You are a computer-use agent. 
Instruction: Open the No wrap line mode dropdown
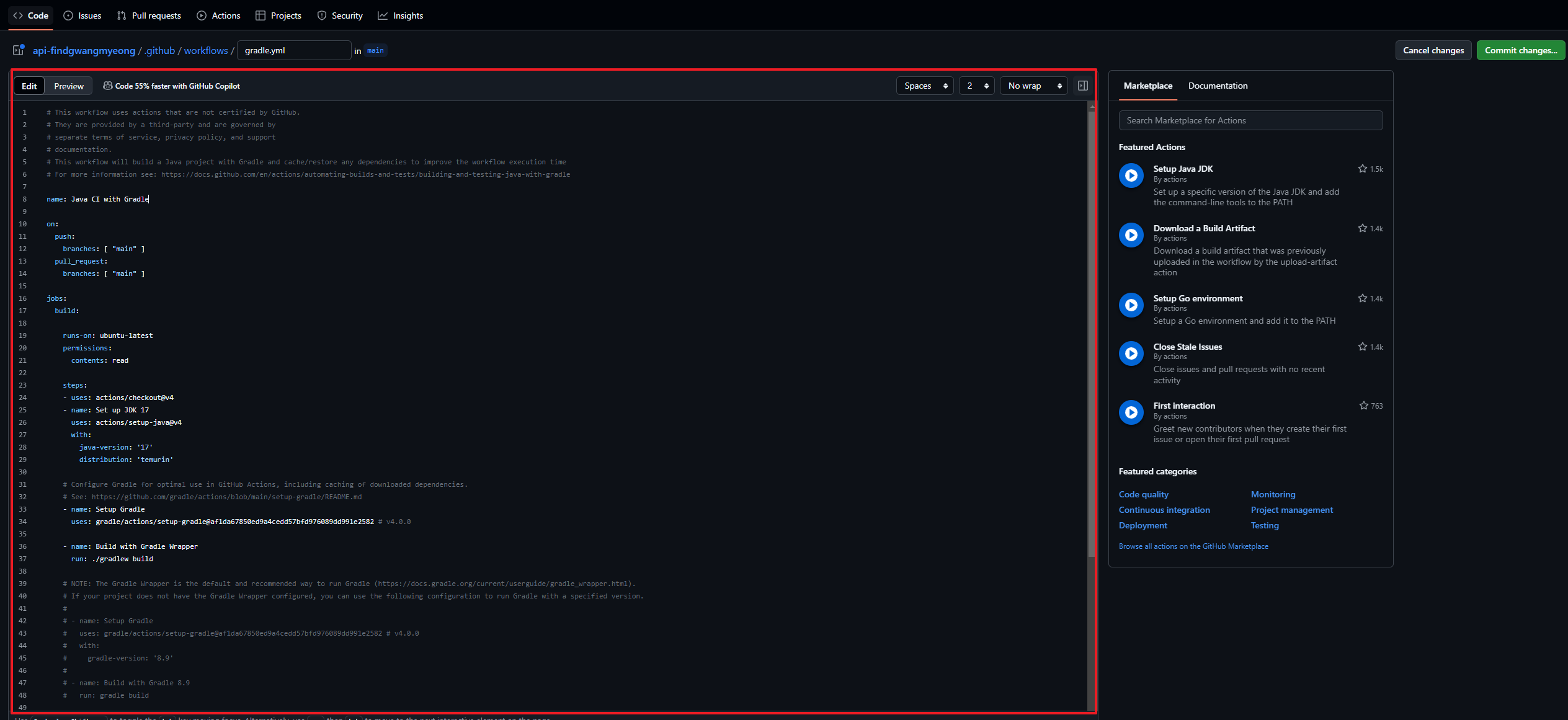point(1033,86)
